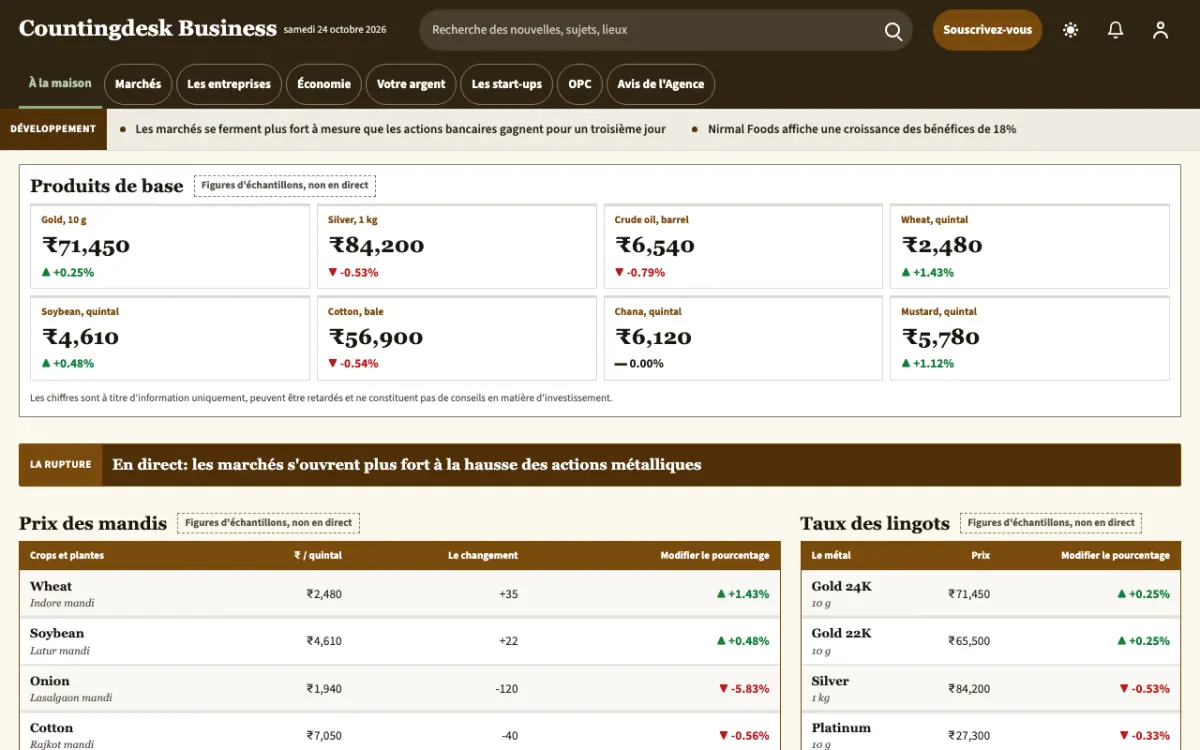Sort bullion table by Le métal header
This screenshot has height=750, width=1200.
(x=831, y=556)
